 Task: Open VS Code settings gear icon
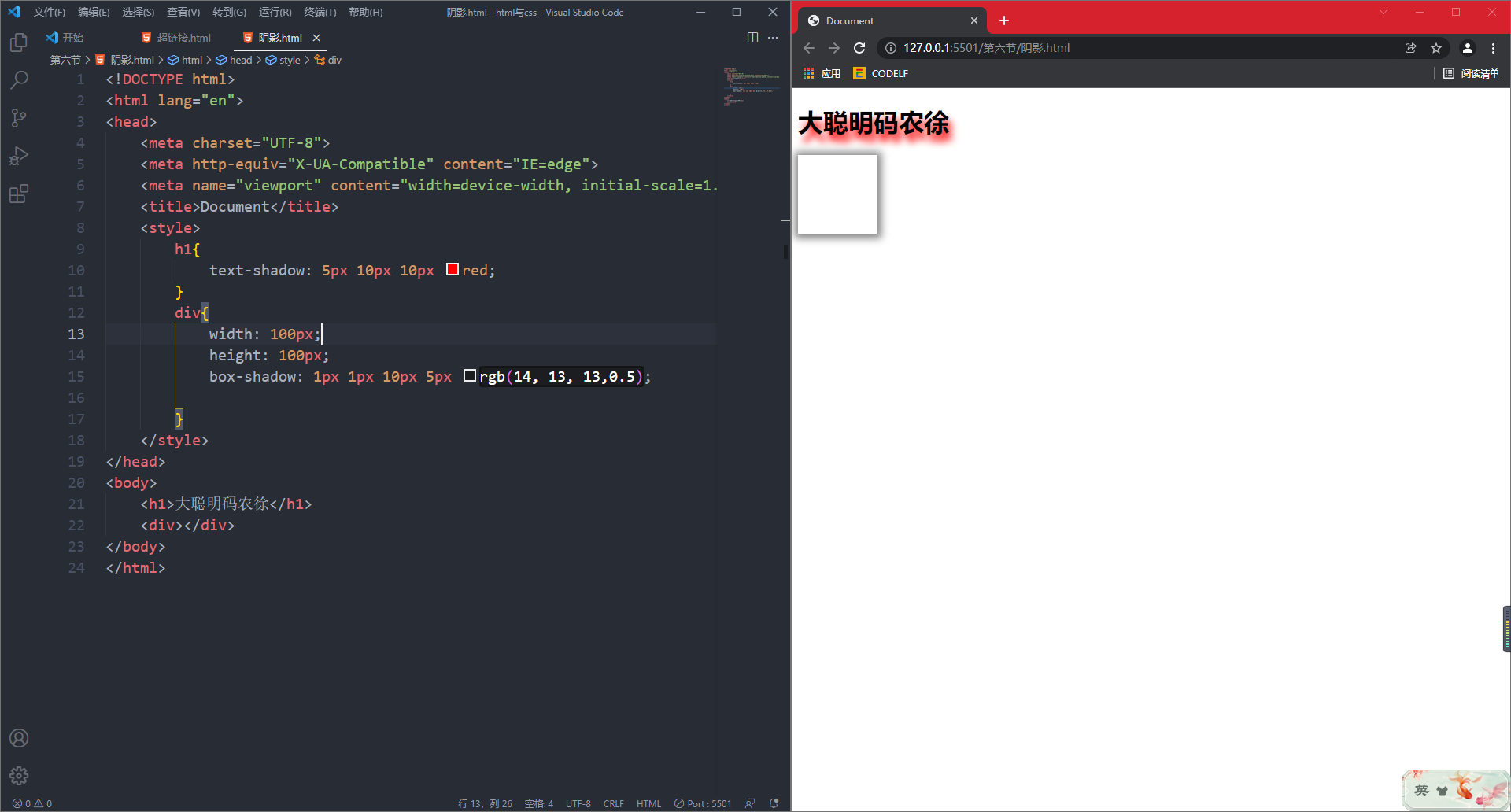(18, 776)
